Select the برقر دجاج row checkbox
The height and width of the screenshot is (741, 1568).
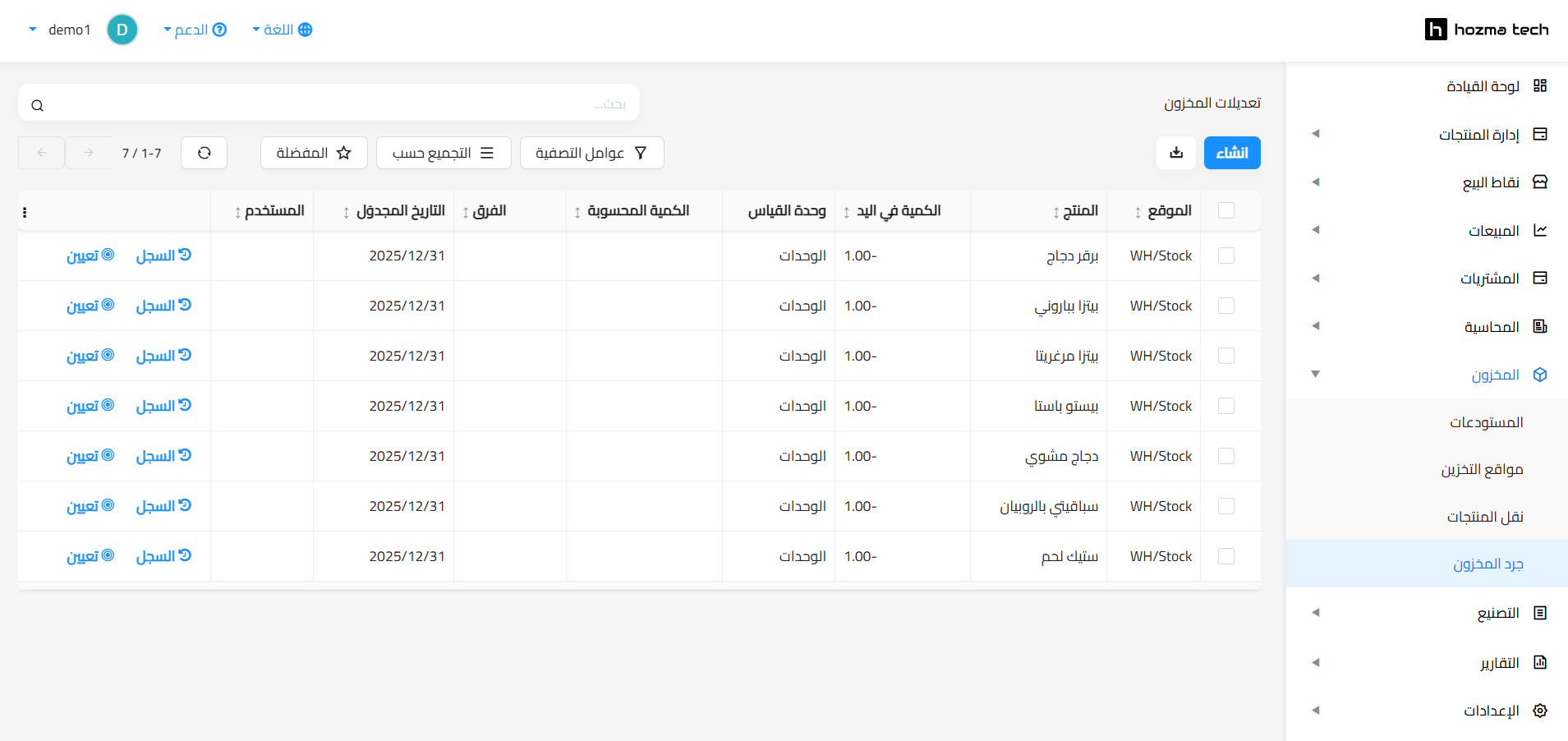click(1225, 255)
